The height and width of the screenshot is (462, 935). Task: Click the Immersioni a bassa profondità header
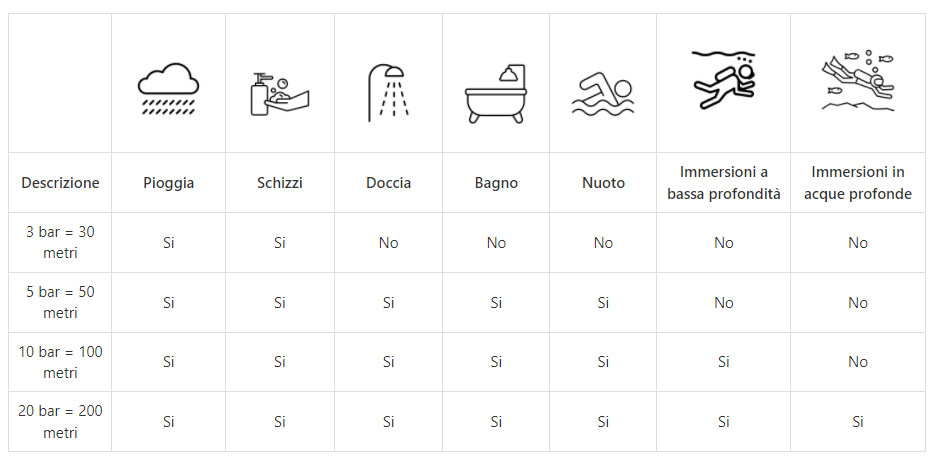[723, 183]
